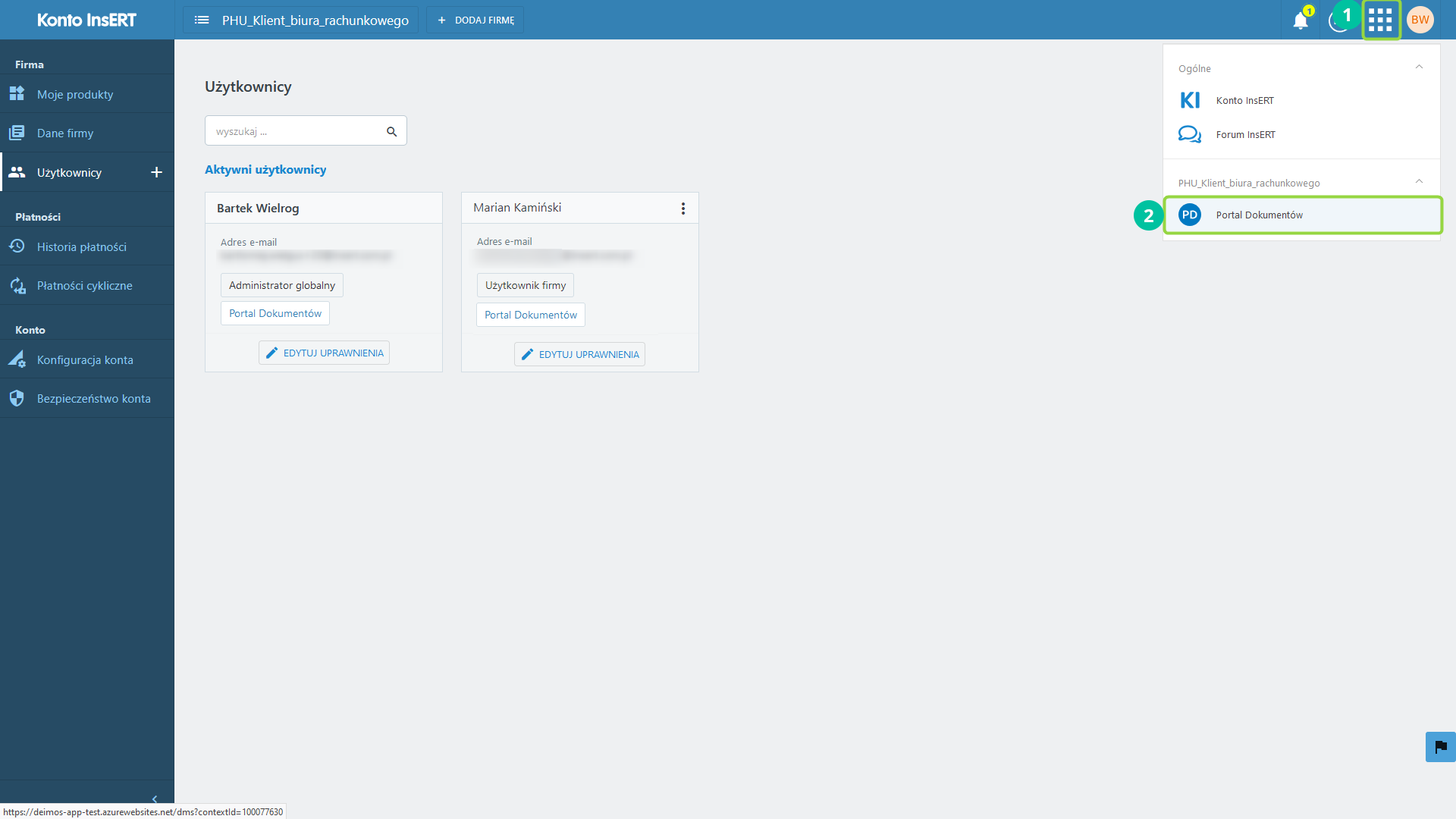Open the company list icon beside PHU_Klient_biura_rachunkowego
Image resolution: width=1456 pixels, height=819 pixels.
(x=202, y=20)
